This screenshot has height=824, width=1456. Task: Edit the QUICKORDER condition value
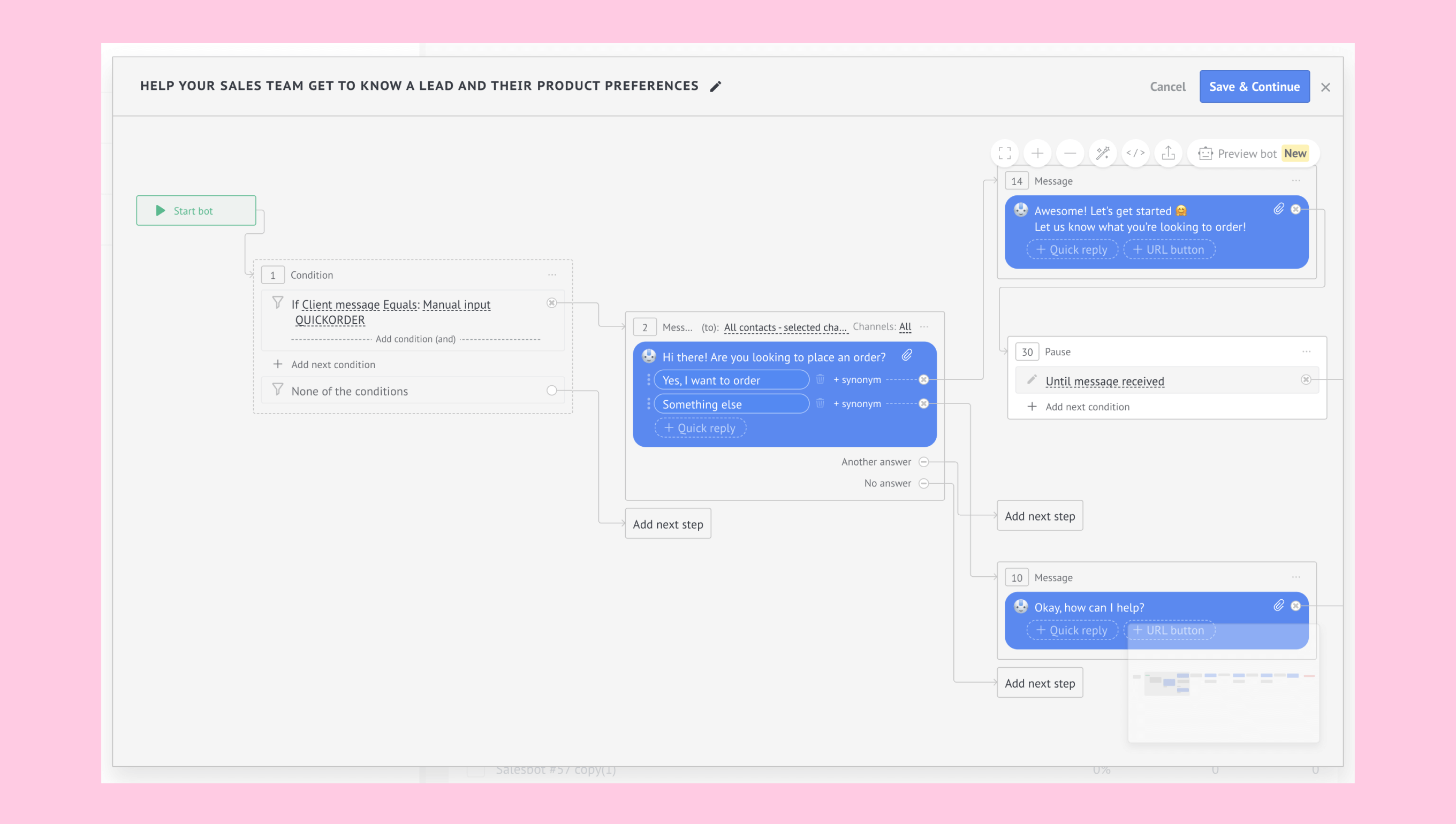330,321
